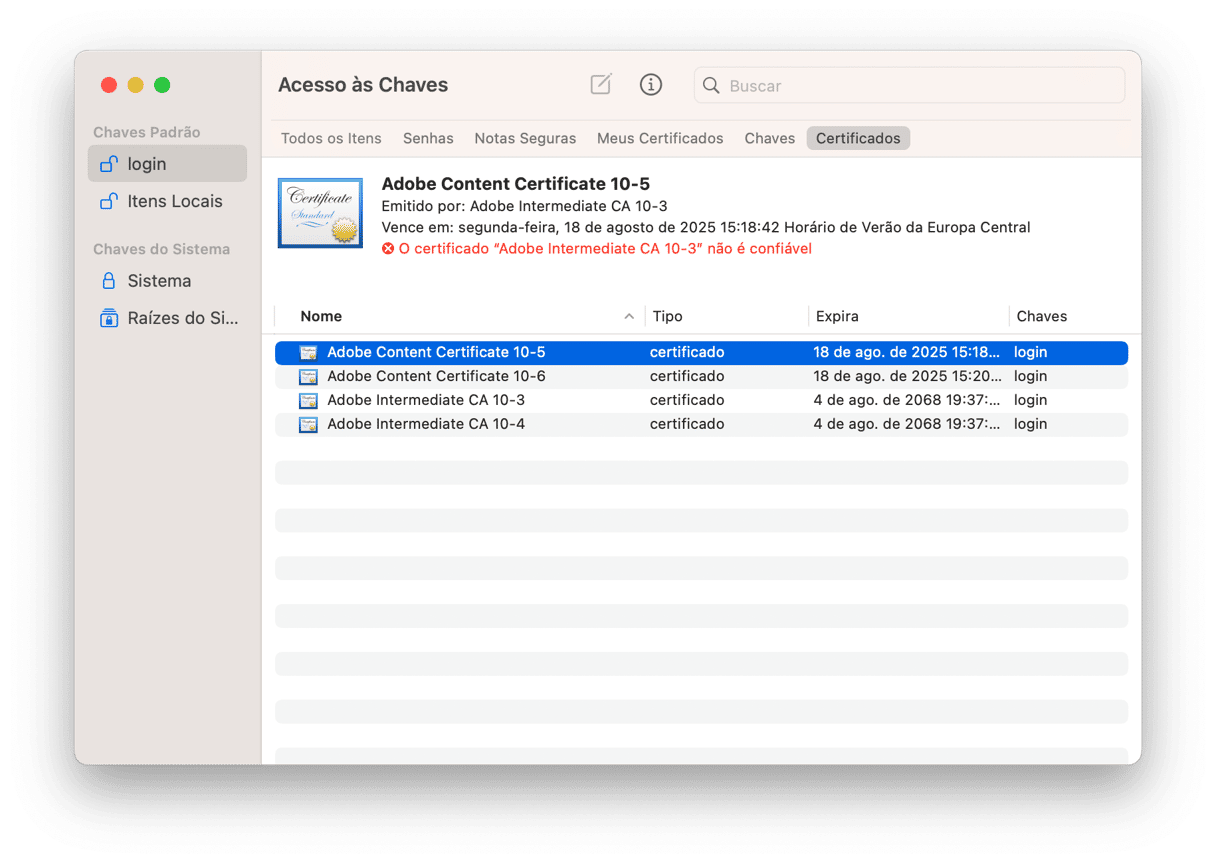The image size is (1216, 863).
Task: Focus the Buscar search field
Action: (x=909, y=86)
